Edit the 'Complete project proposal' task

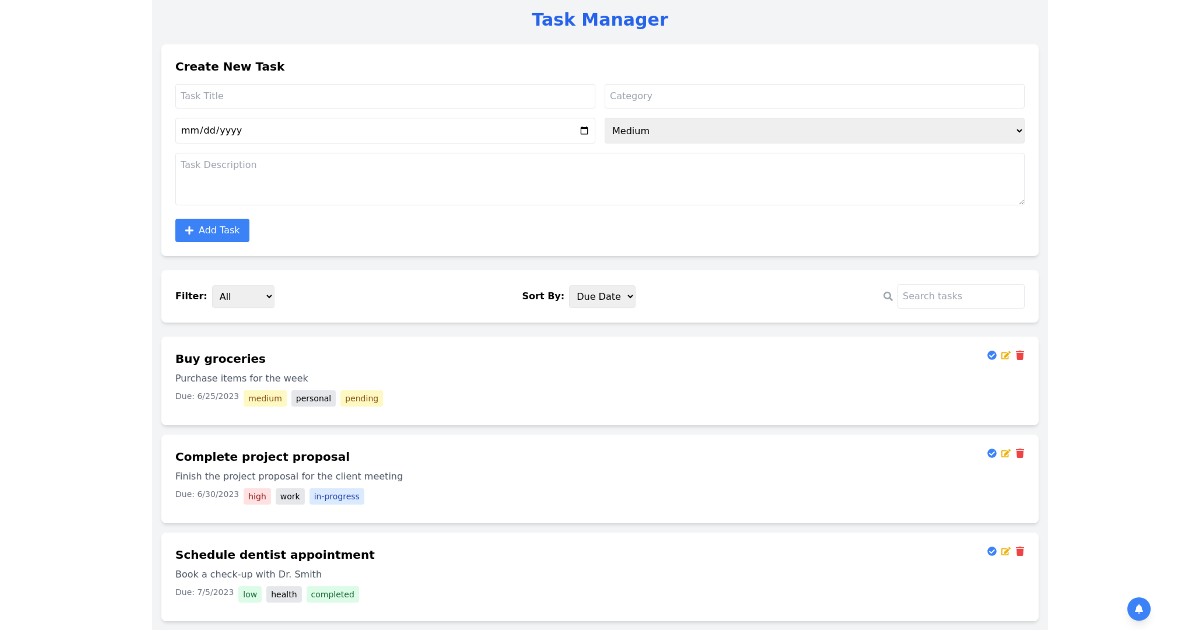1005,453
